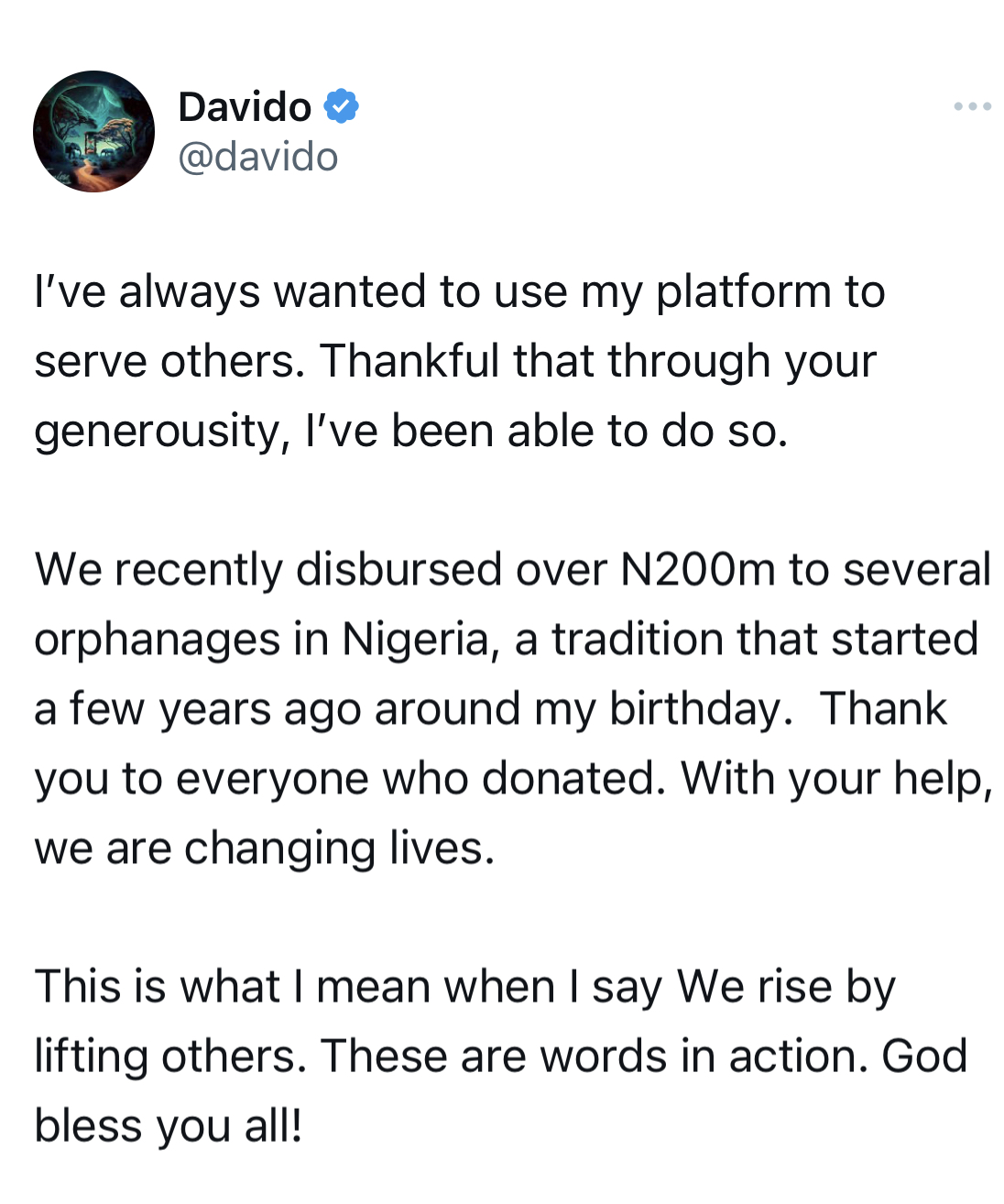Open Davido's circular profile picture
Image resolution: width=1004 pixels, height=1204 pixels.
point(93,131)
